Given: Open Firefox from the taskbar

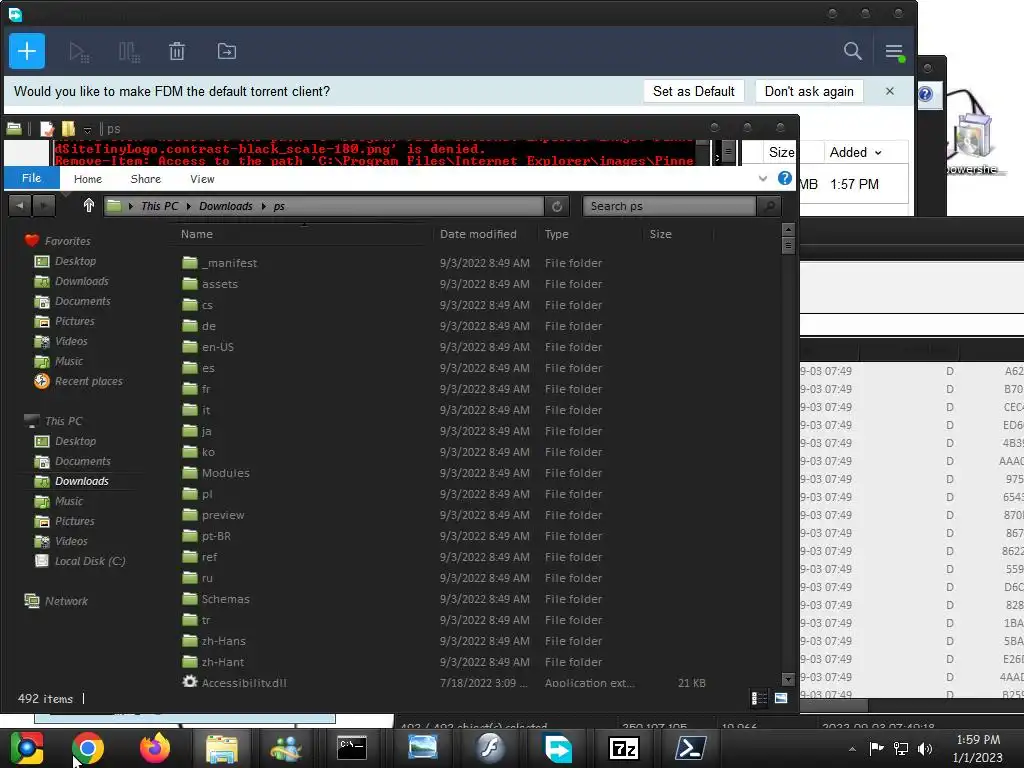Looking at the screenshot, I should pos(155,748).
